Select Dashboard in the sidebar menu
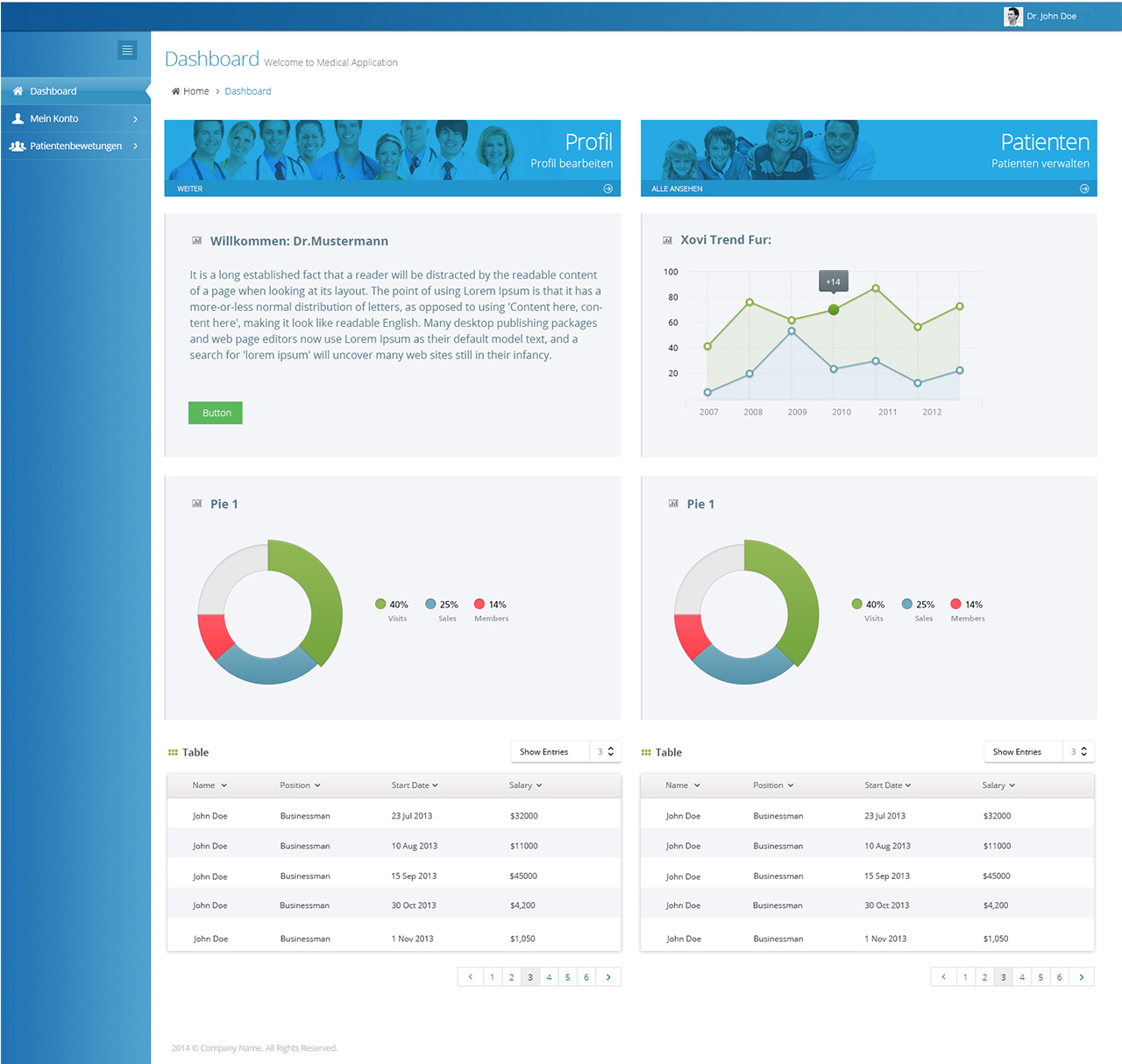 [54, 90]
